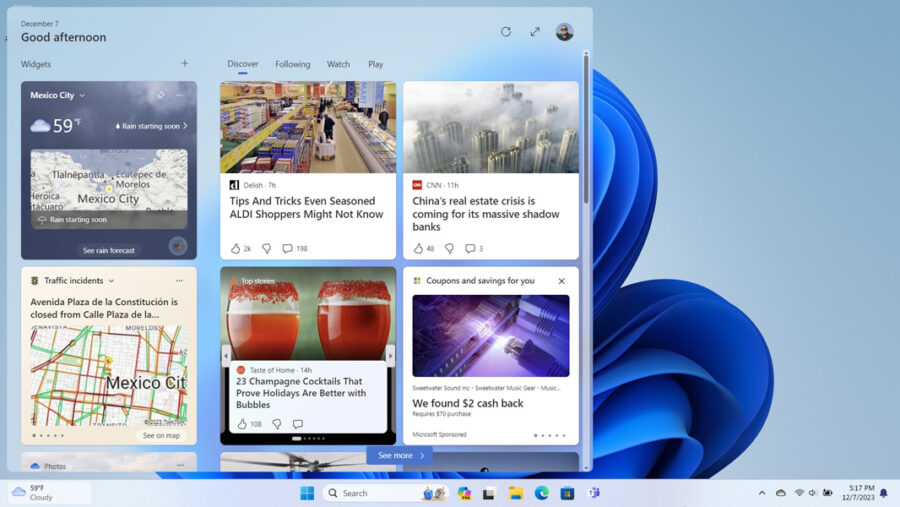Open the 59°F Cloudy taskbar weather button
The image size is (900, 507).
click(50, 493)
